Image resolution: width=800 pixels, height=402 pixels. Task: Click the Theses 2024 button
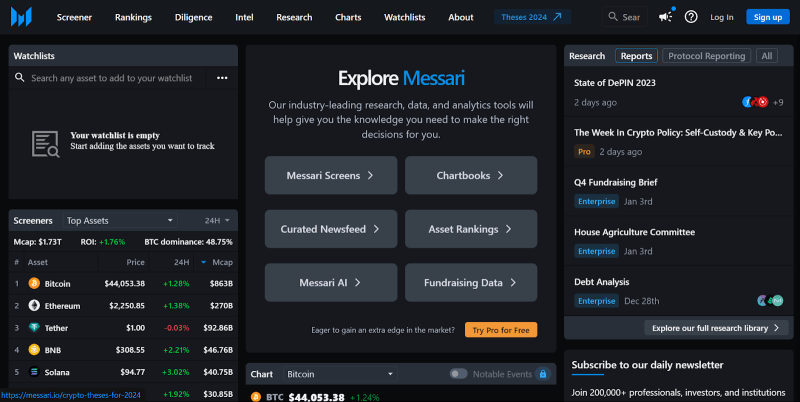click(x=532, y=17)
